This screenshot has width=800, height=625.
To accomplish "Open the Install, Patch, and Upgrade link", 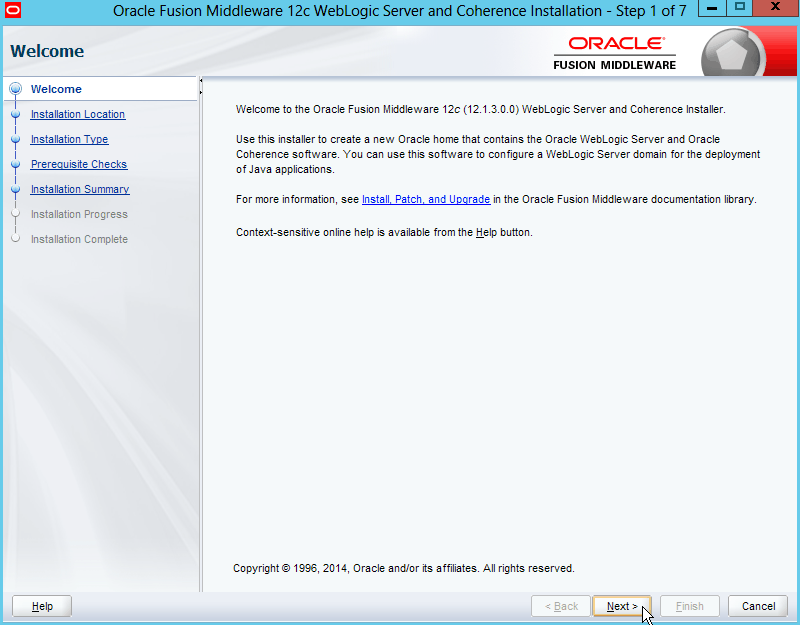I will click(426, 199).
